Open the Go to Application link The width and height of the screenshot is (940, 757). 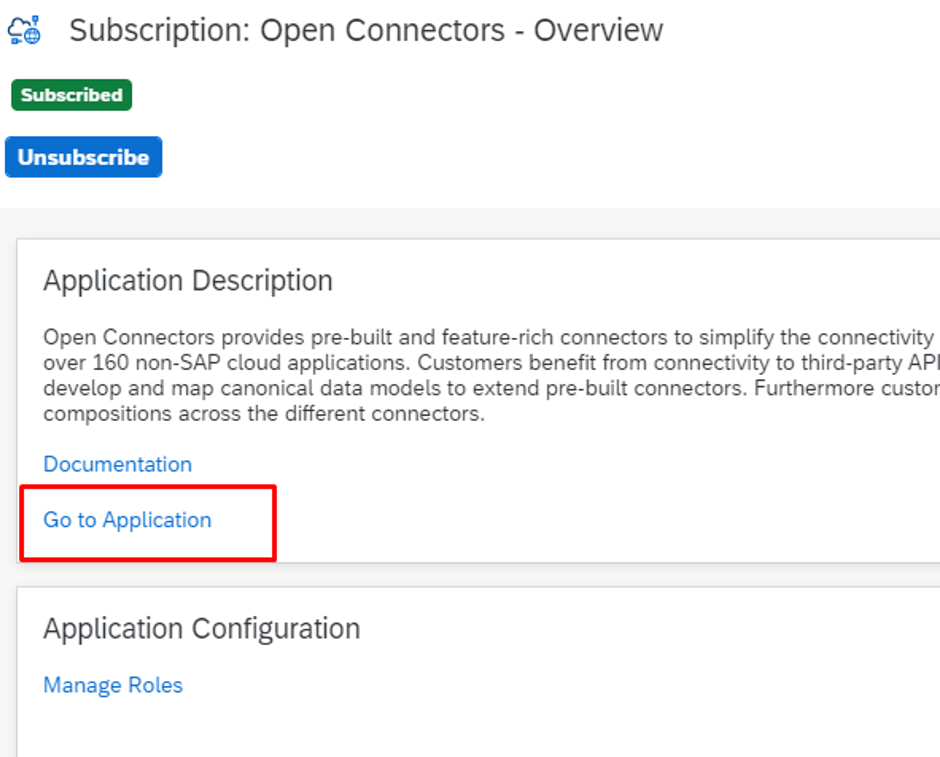[127, 520]
